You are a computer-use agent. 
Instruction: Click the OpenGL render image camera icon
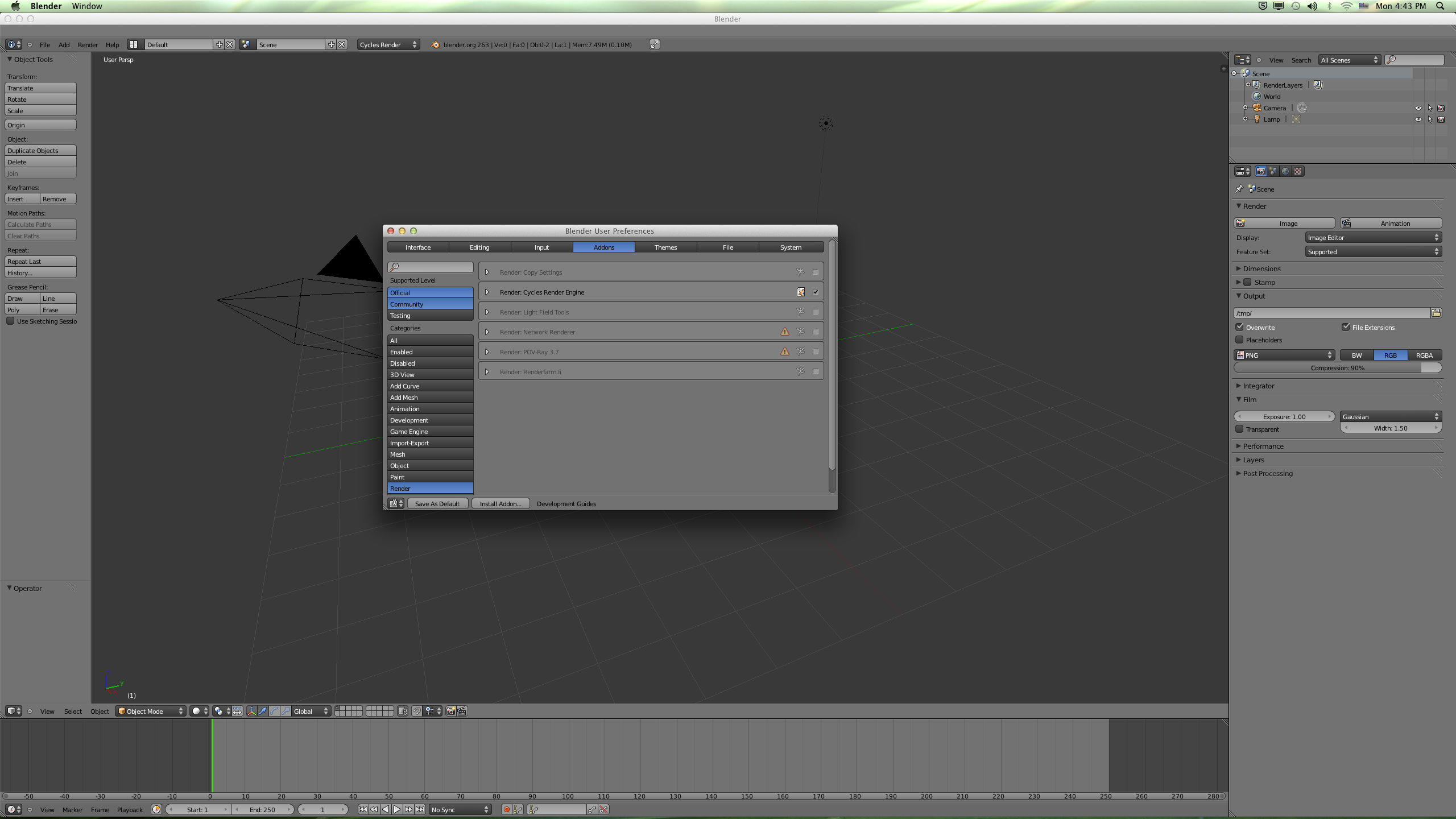(450, 711)
